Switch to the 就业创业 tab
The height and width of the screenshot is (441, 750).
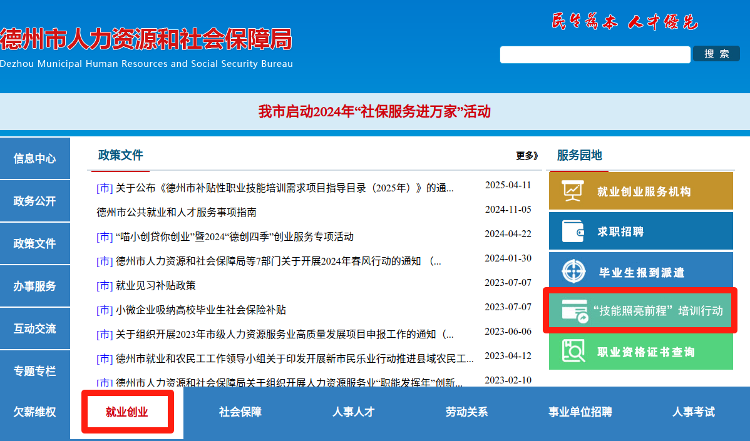click(x=127, y=412)
